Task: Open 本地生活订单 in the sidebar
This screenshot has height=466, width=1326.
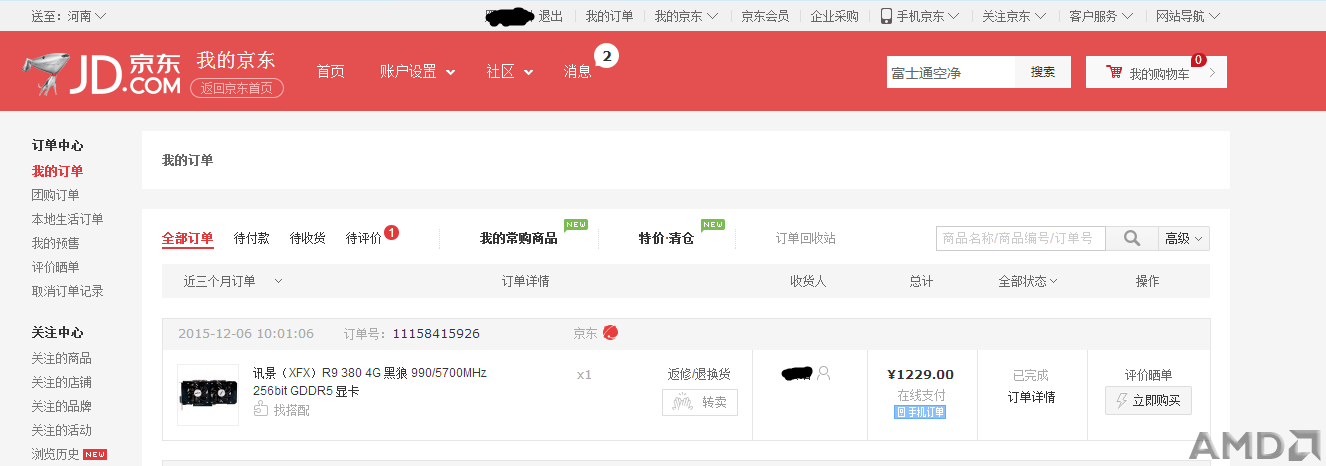Action: 67,219
